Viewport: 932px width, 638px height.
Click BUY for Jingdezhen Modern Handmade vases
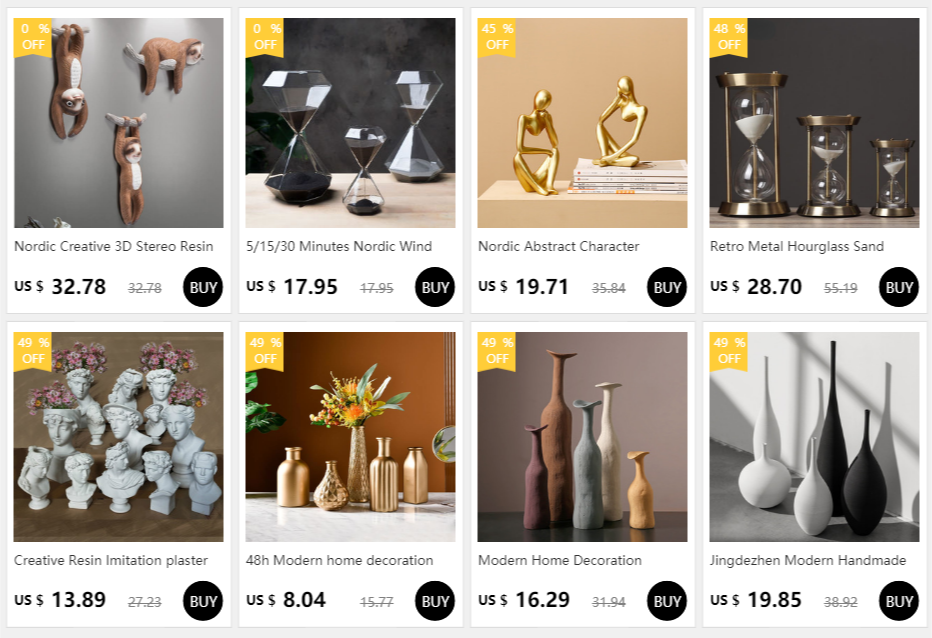(x=898, y=601)
